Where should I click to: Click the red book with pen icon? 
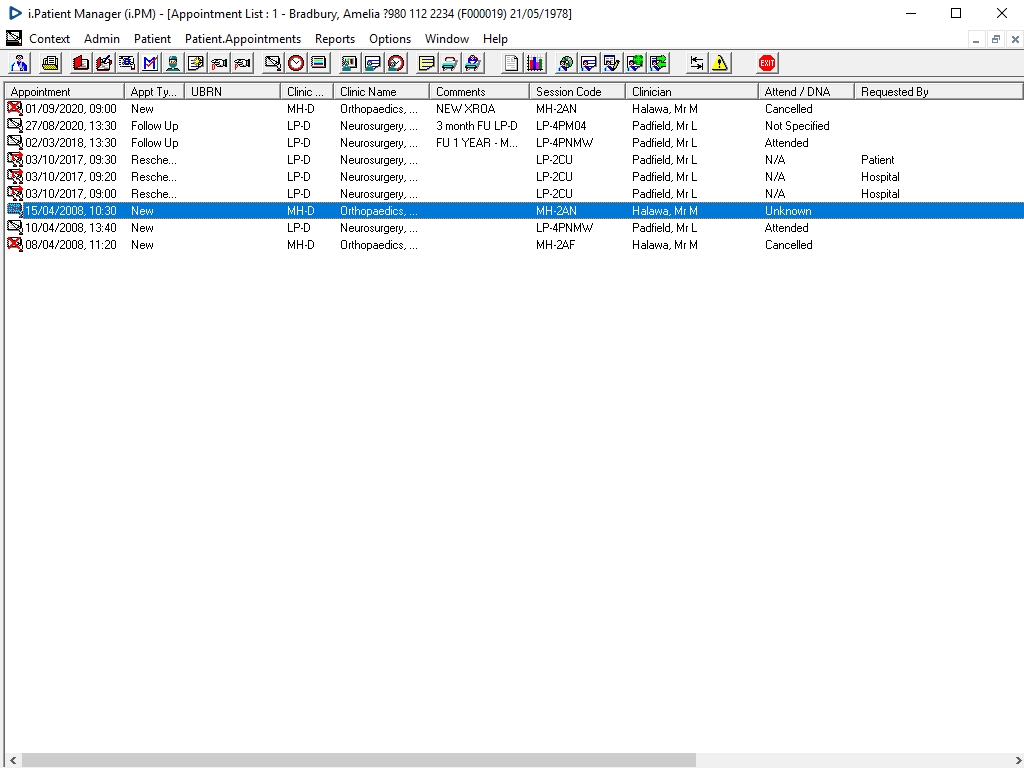tap(104, 63)
